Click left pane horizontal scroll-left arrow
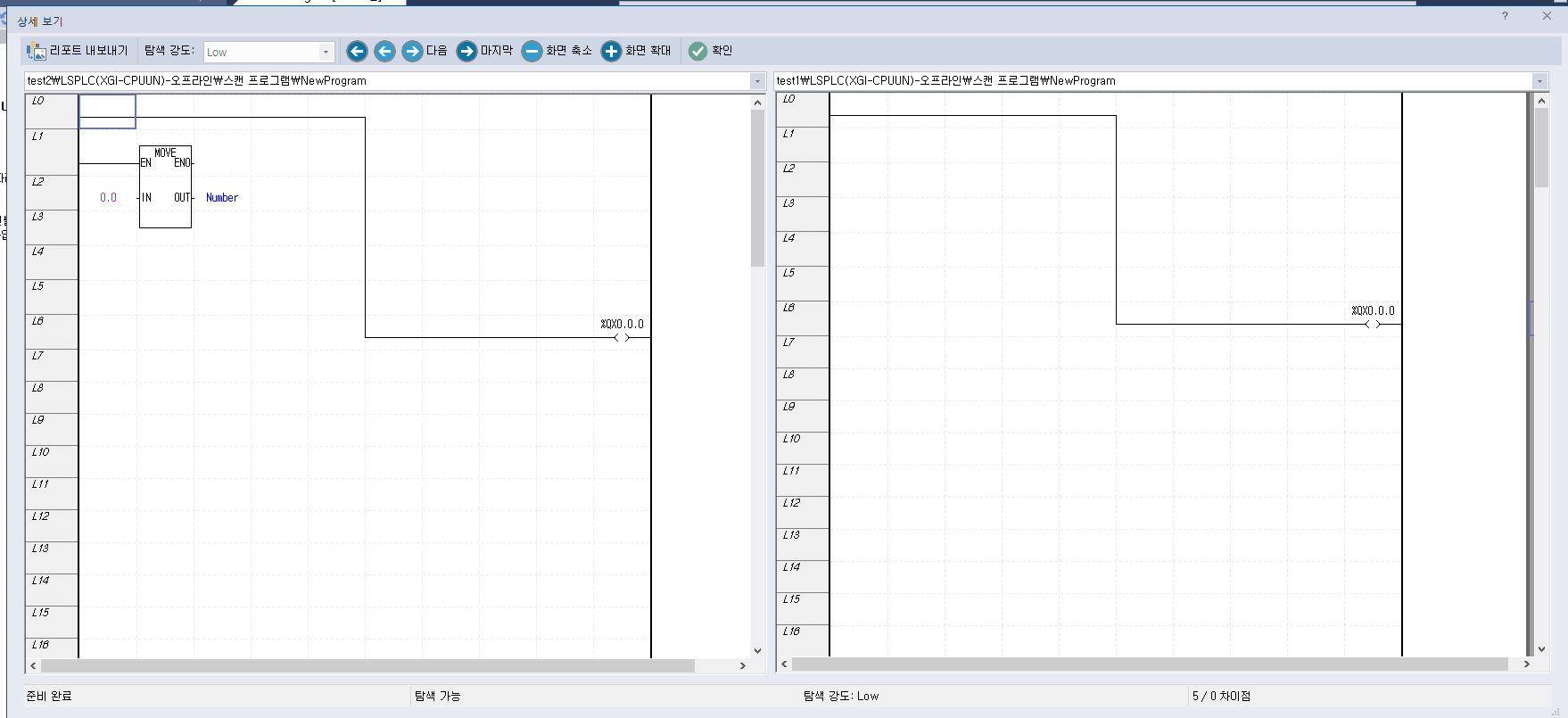Image resolution: width=1568 pixels, height=718 pixels. (x=33, y=666)
